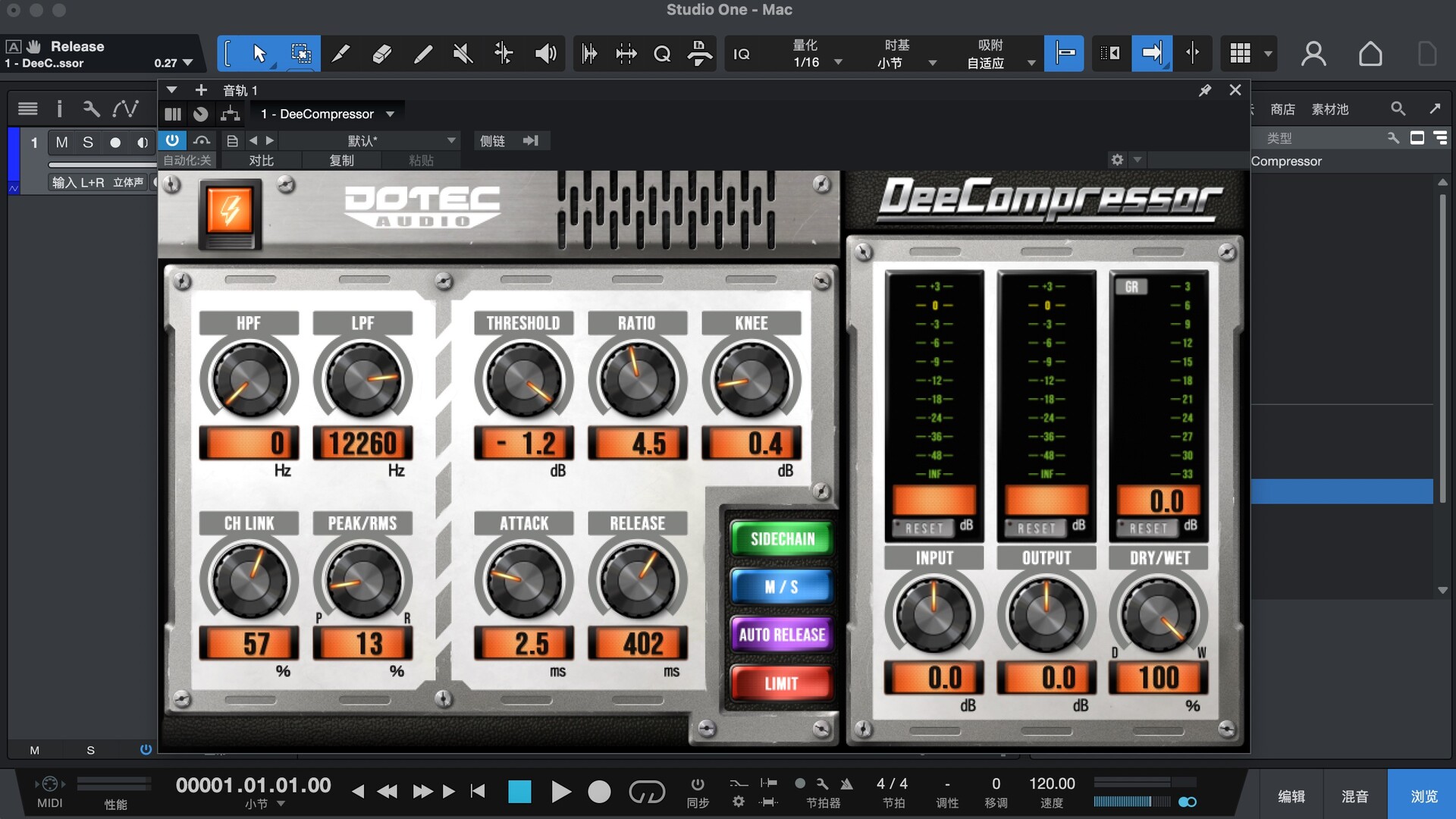Viewport: 1456px width, 819px height.
Task: Enable AUTO RELEASE
Action: click(782, 635)
